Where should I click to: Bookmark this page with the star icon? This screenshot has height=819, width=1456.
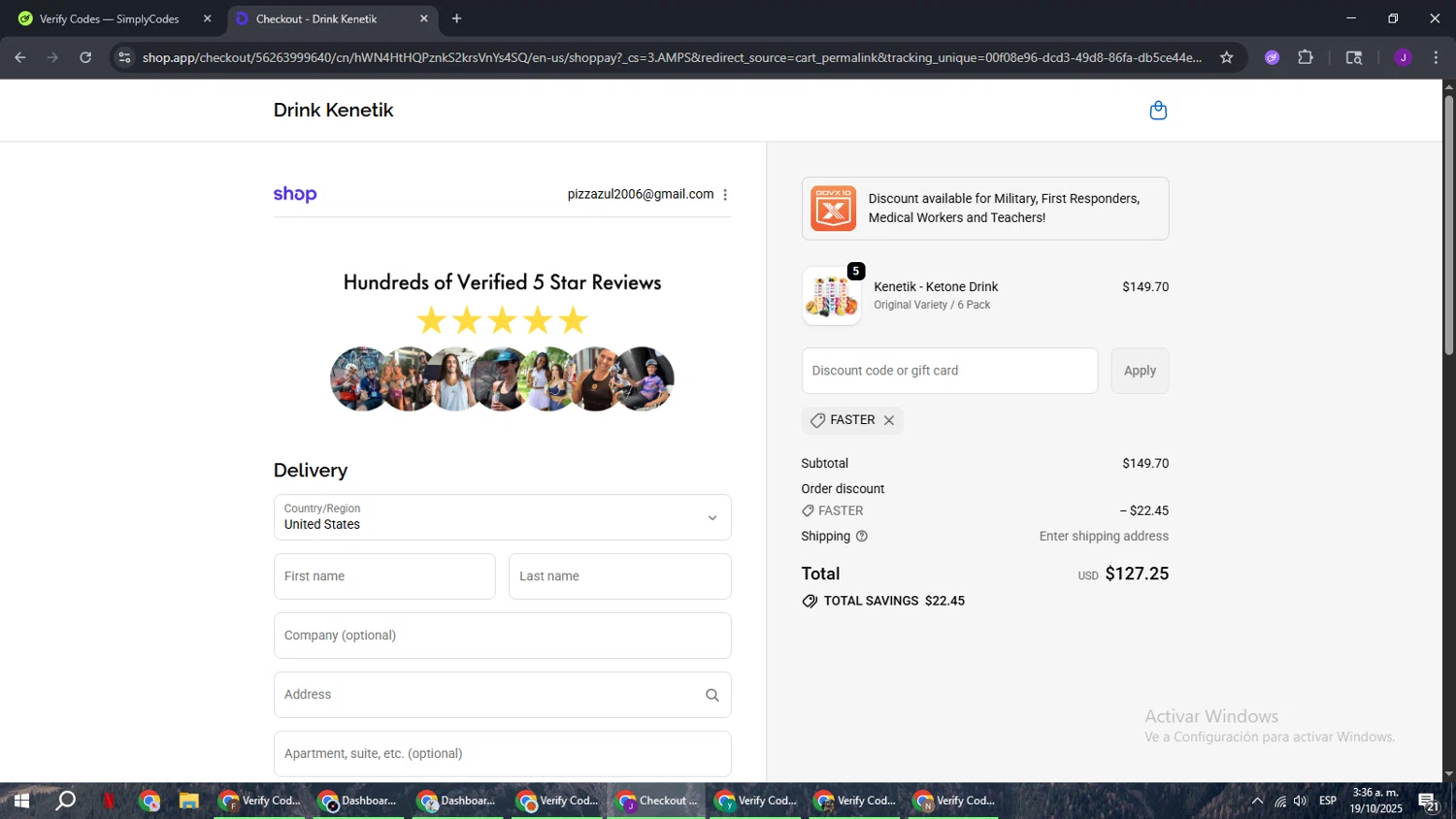click(x=1227, y=57)
